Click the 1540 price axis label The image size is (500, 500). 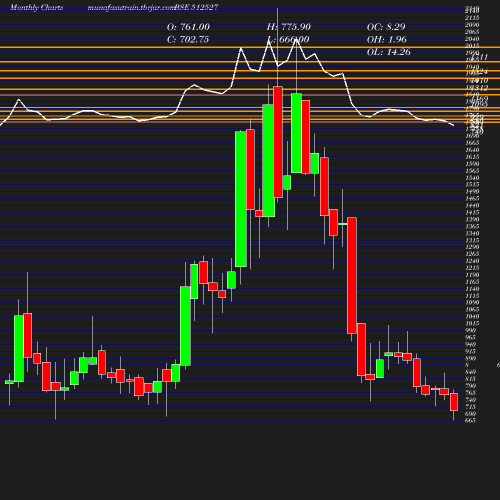(x=472, y=178)
